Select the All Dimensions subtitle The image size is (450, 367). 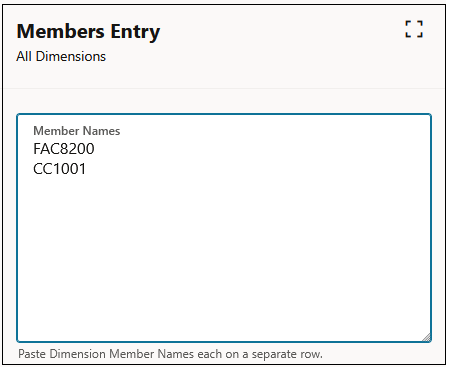coord(61,56)
